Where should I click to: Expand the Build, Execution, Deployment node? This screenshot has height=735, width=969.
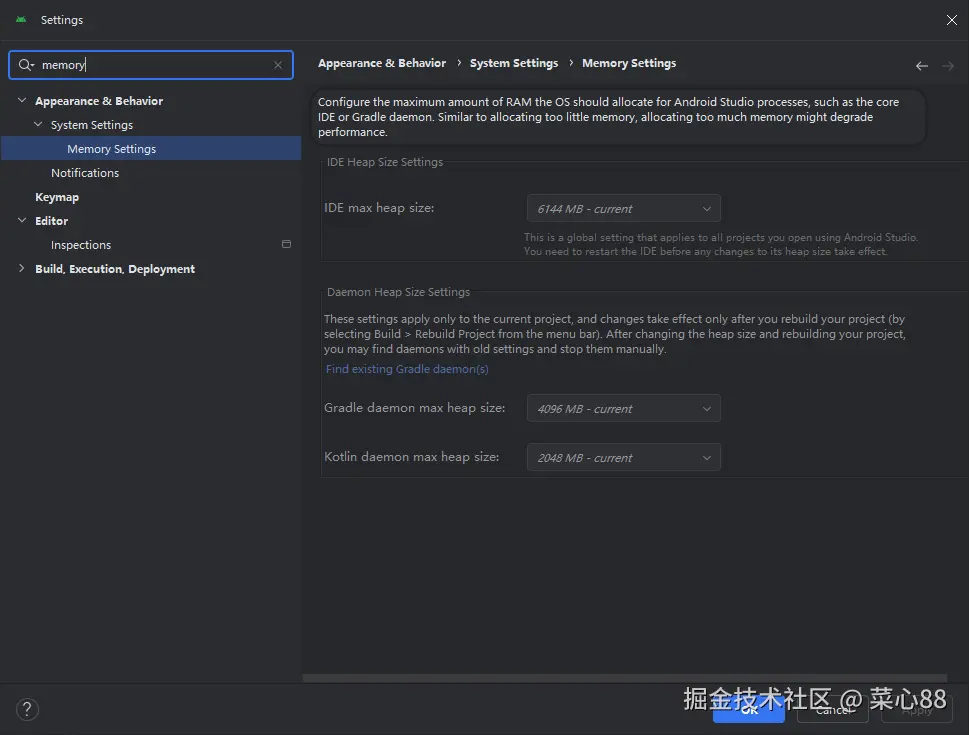pos(22,268)
